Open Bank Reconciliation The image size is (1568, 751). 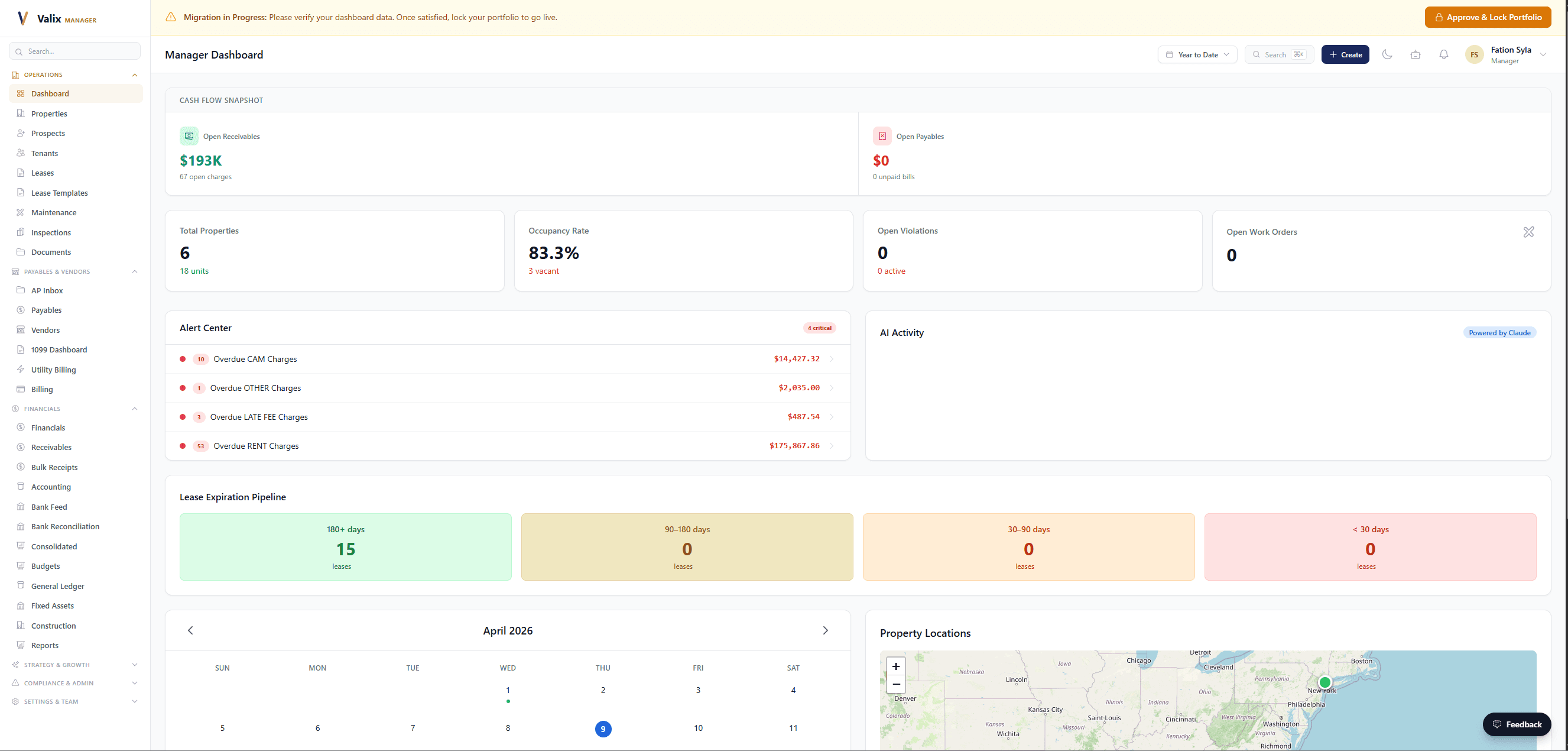pos(65,526)
